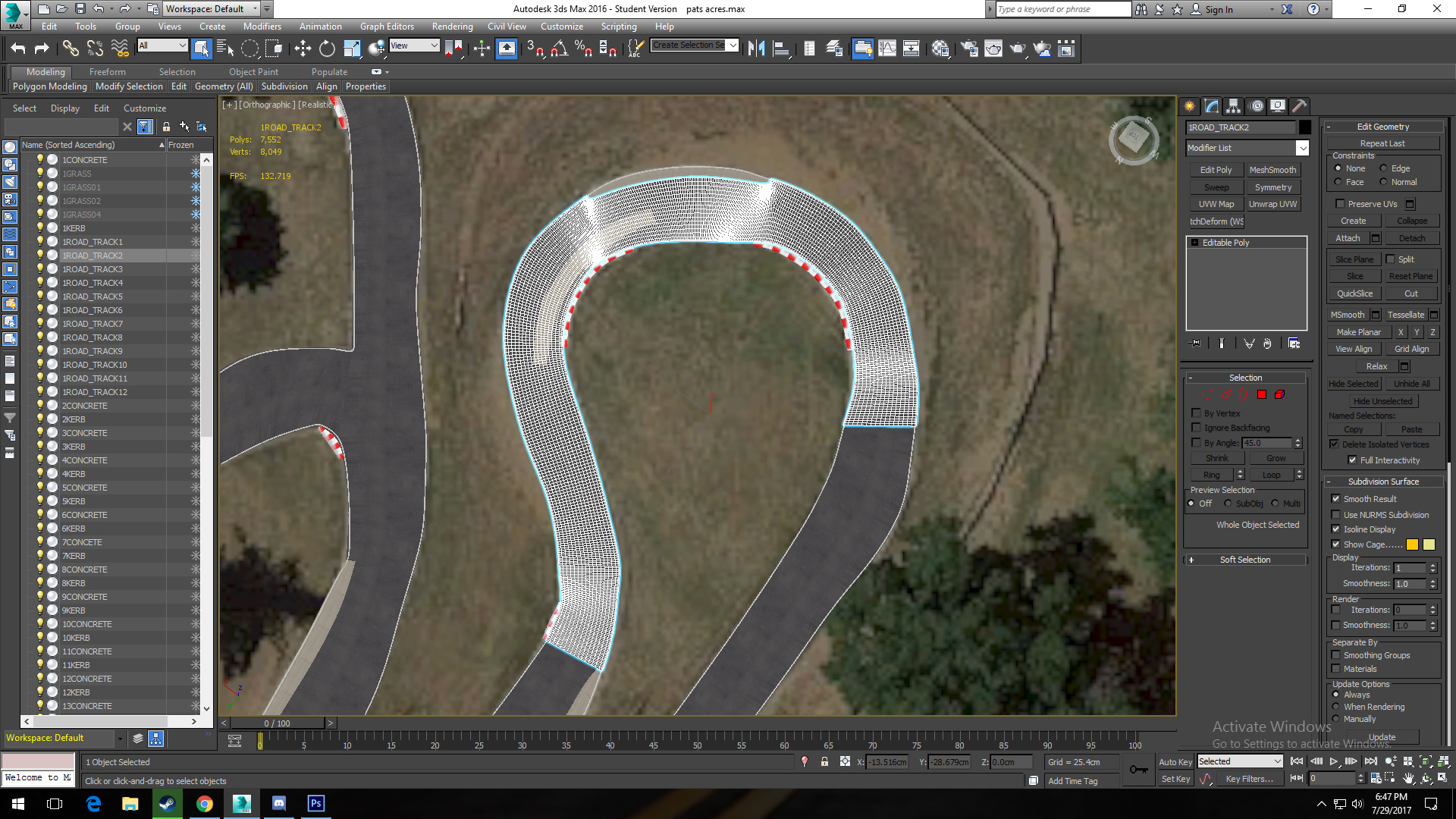Click the Redo arrow in the main toolbar

click(x=42, y=49)
